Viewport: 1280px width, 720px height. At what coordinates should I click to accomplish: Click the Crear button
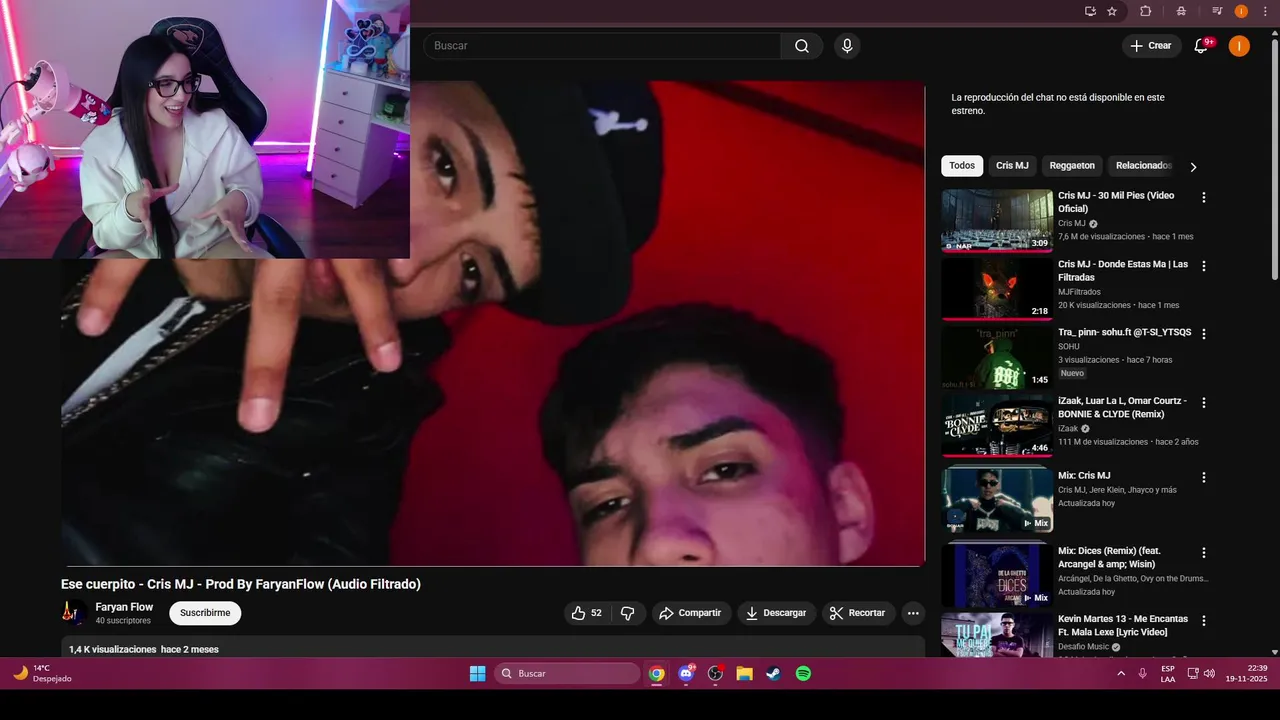(1151, 46)
